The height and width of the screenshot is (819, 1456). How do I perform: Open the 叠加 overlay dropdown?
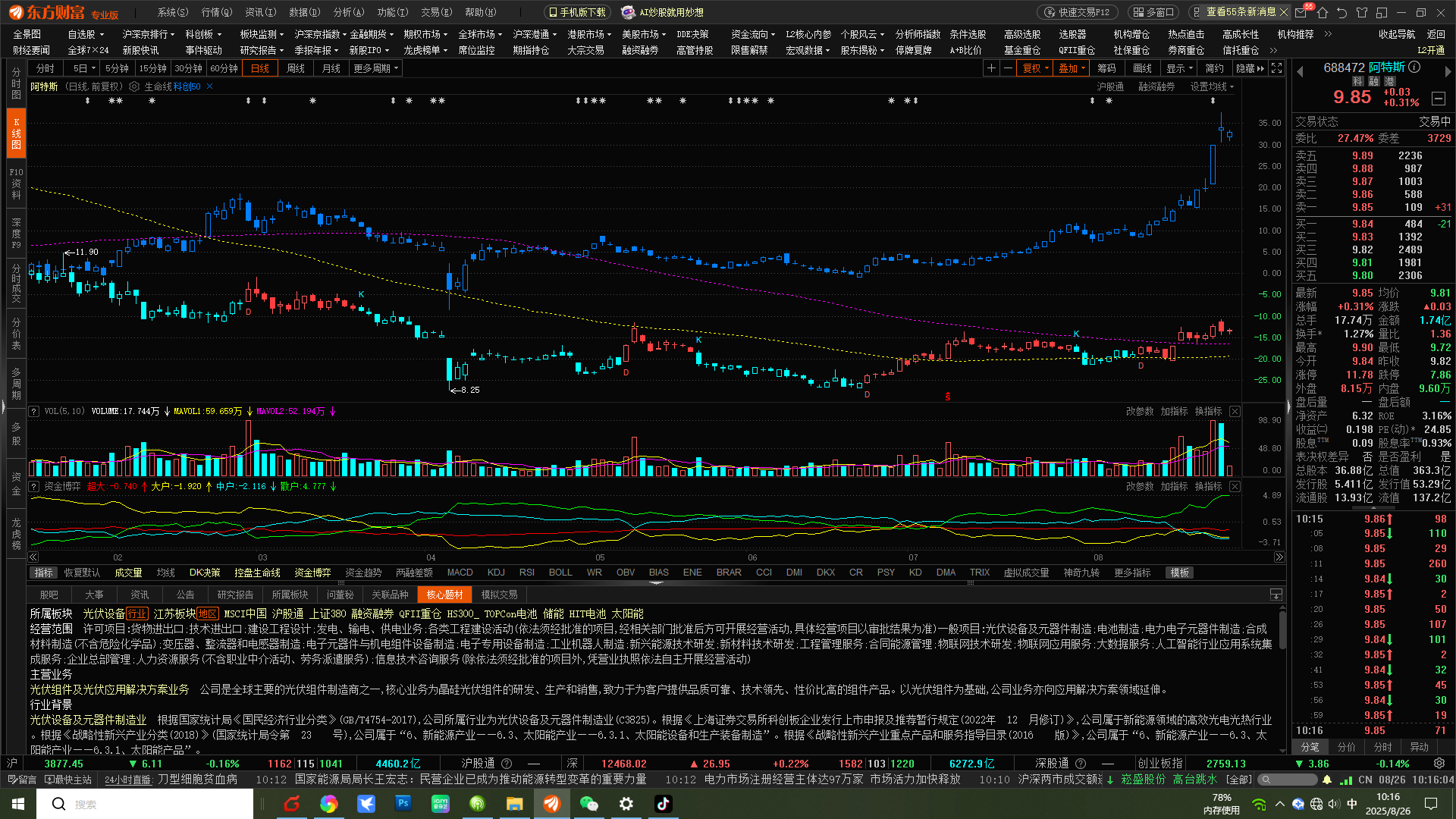coord(1072,68)
